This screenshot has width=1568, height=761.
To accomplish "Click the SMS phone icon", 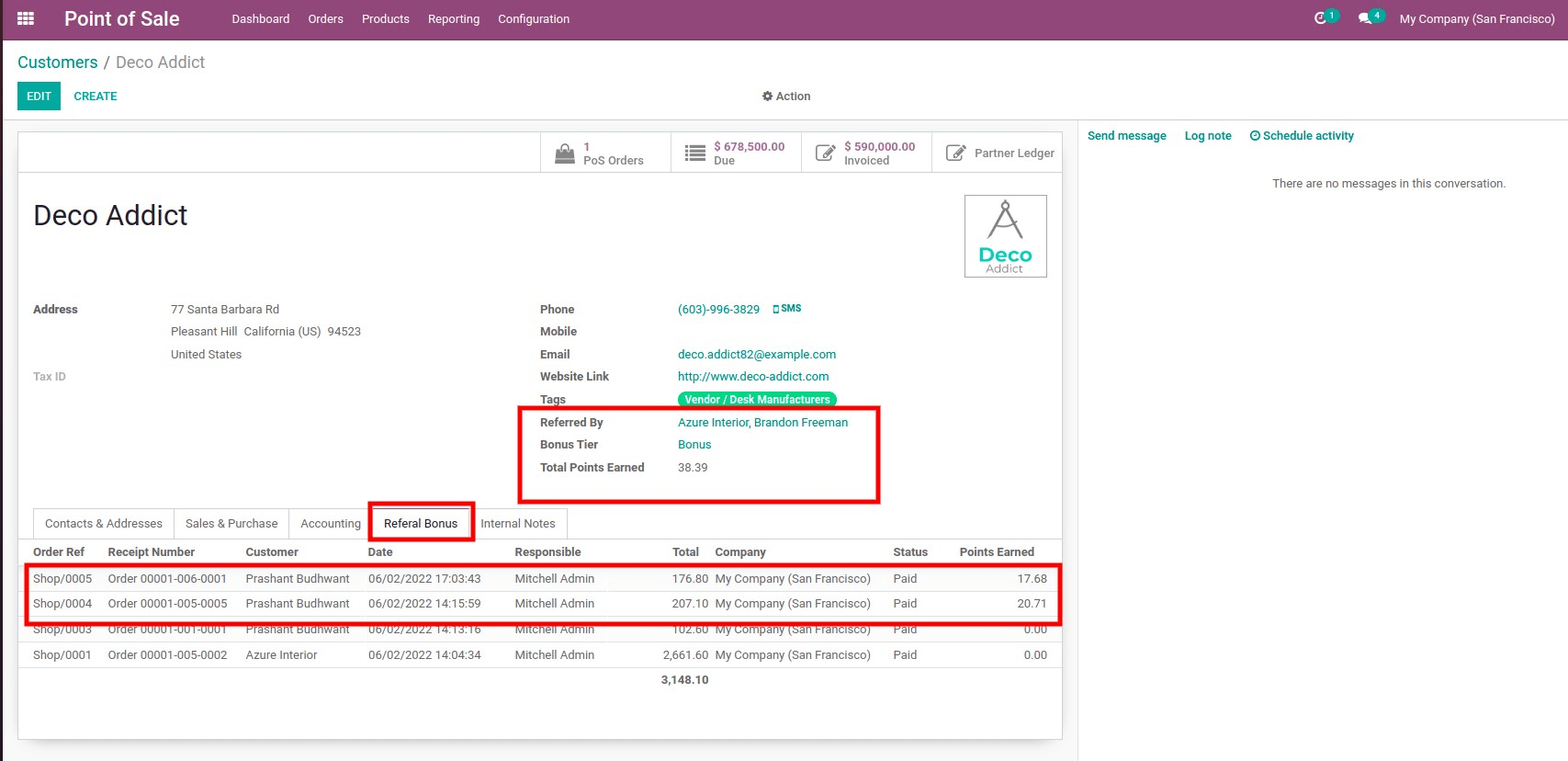I will click(776, 309).
